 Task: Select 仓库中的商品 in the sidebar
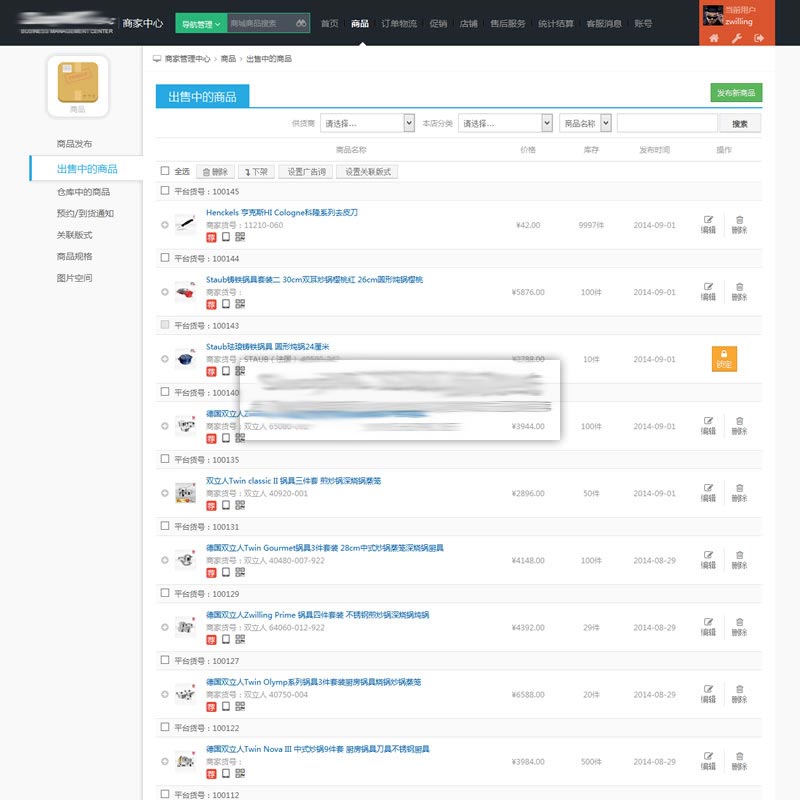coord(83,192)
